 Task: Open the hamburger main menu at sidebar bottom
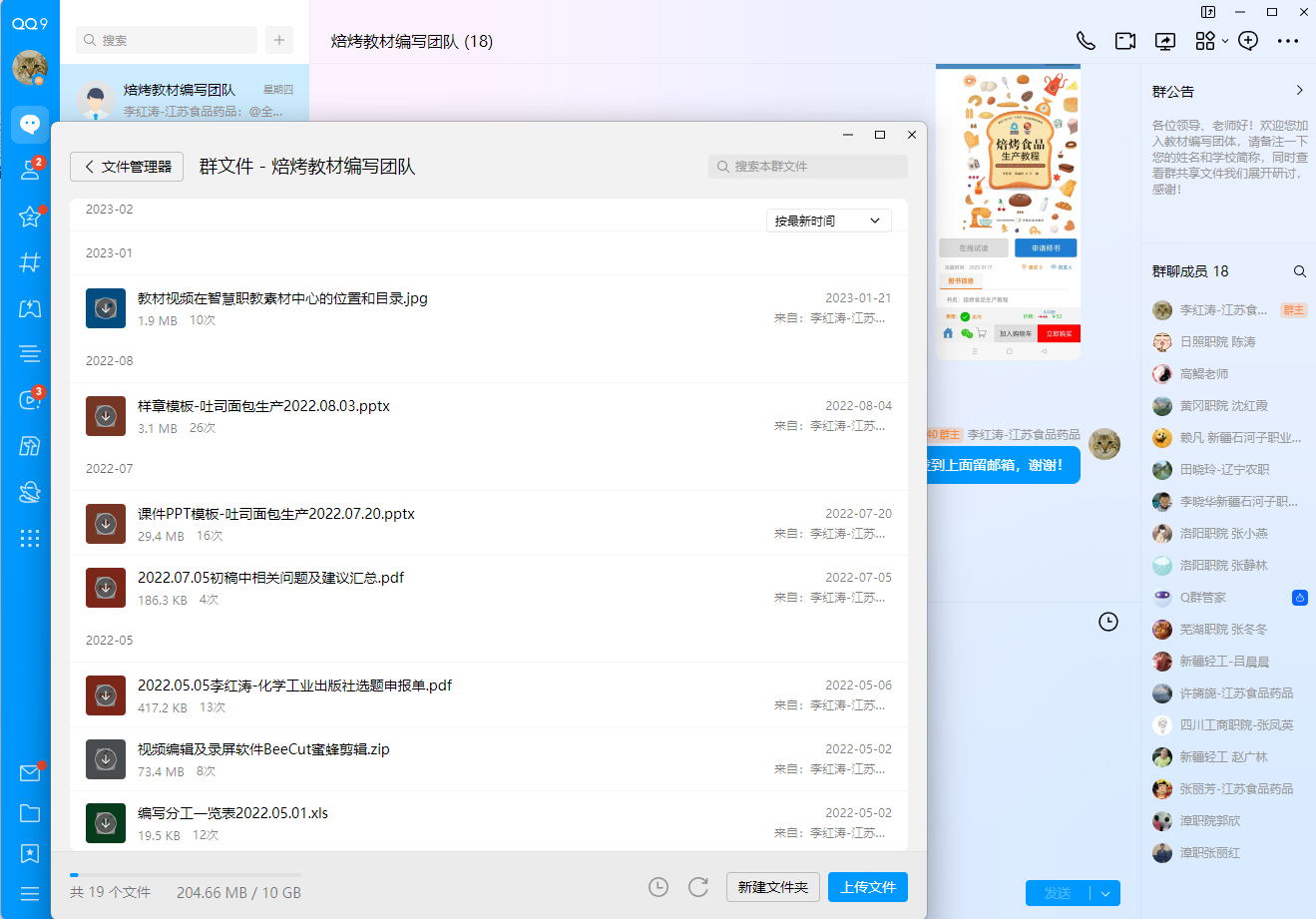click(x=30, y=893)
